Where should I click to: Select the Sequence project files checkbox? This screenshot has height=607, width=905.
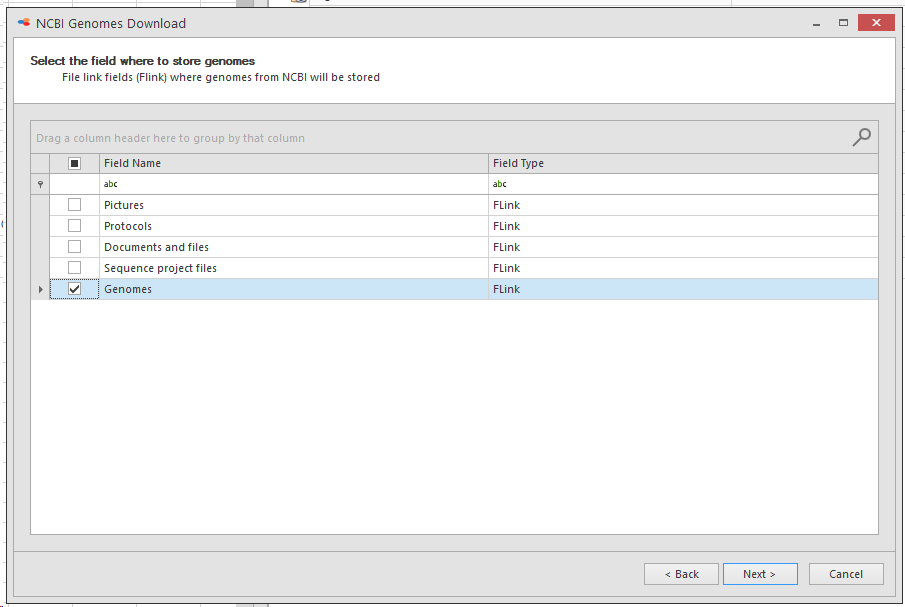coord(74,268)
